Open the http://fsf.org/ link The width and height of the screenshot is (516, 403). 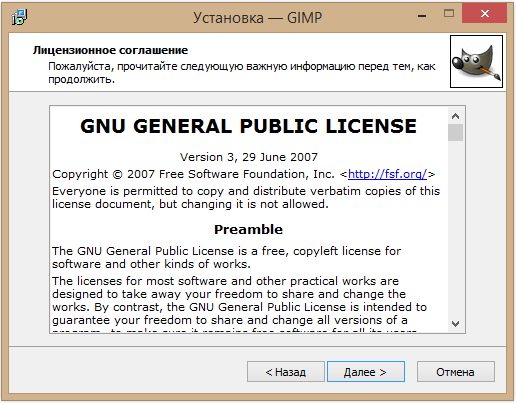tap(387, 174)
